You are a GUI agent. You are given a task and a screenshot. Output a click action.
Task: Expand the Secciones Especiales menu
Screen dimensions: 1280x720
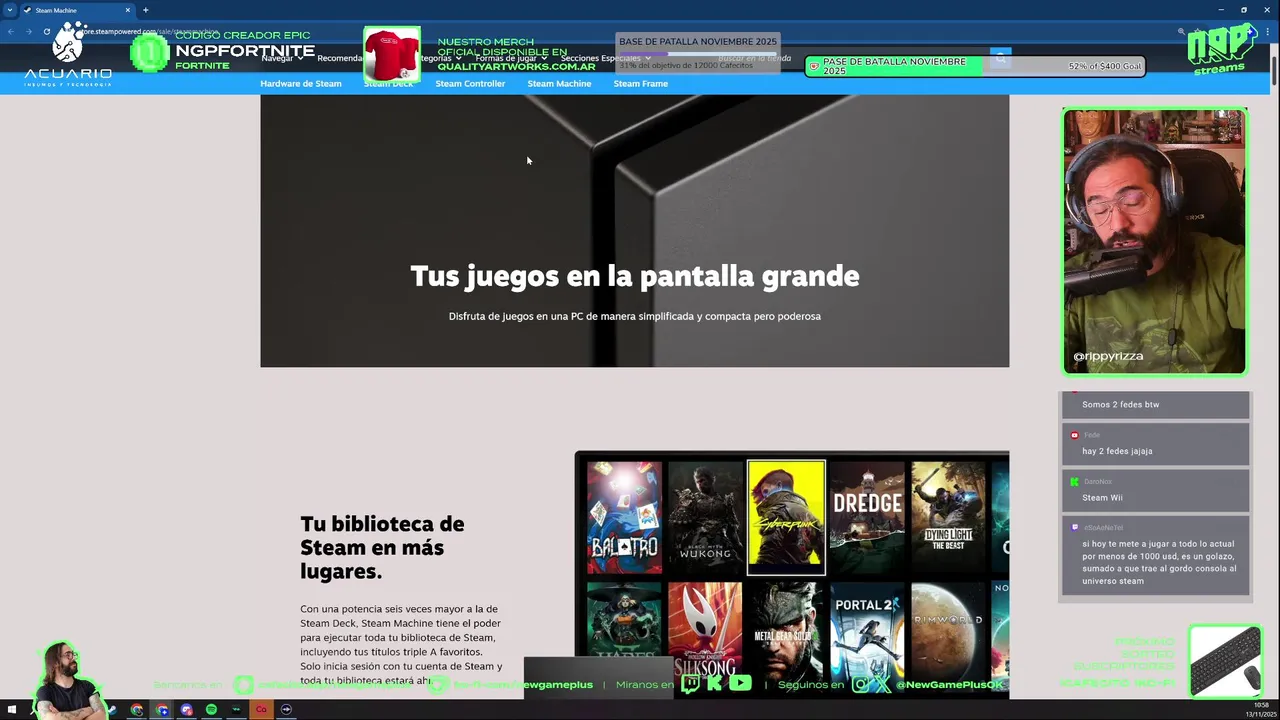pos(605,58)
